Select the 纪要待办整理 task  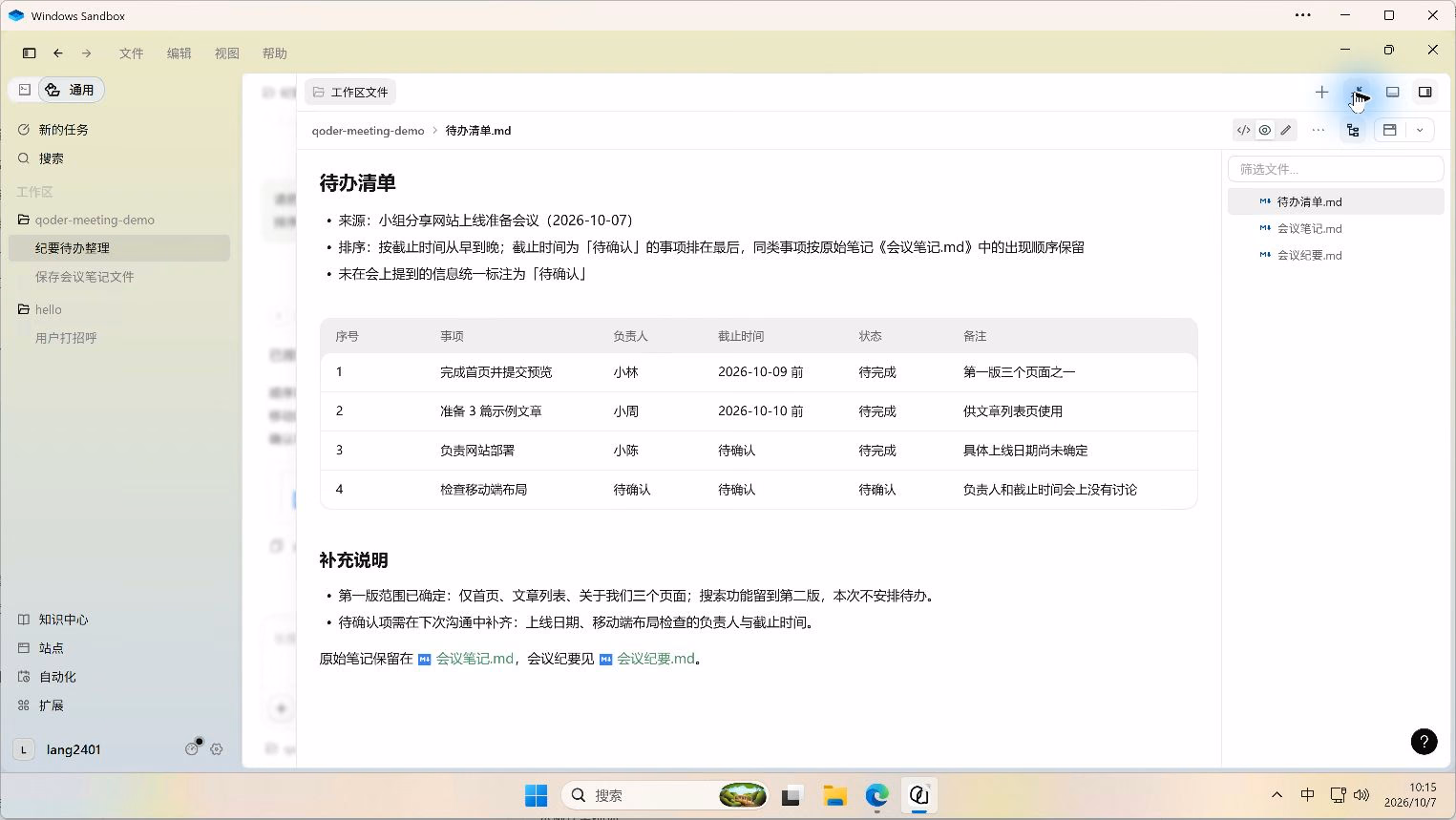(118, 248)
